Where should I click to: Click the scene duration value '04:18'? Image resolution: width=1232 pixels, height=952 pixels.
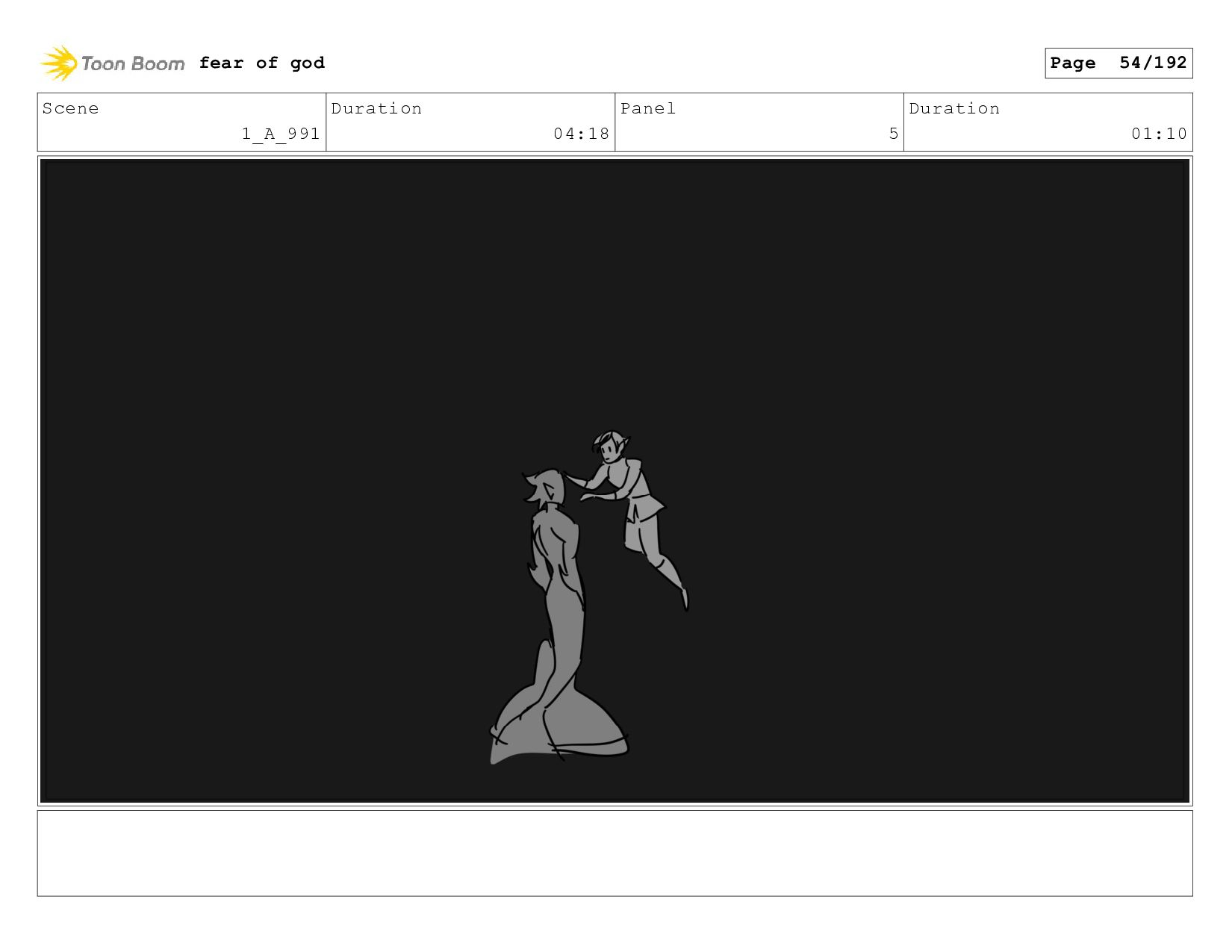pos(581,134)
